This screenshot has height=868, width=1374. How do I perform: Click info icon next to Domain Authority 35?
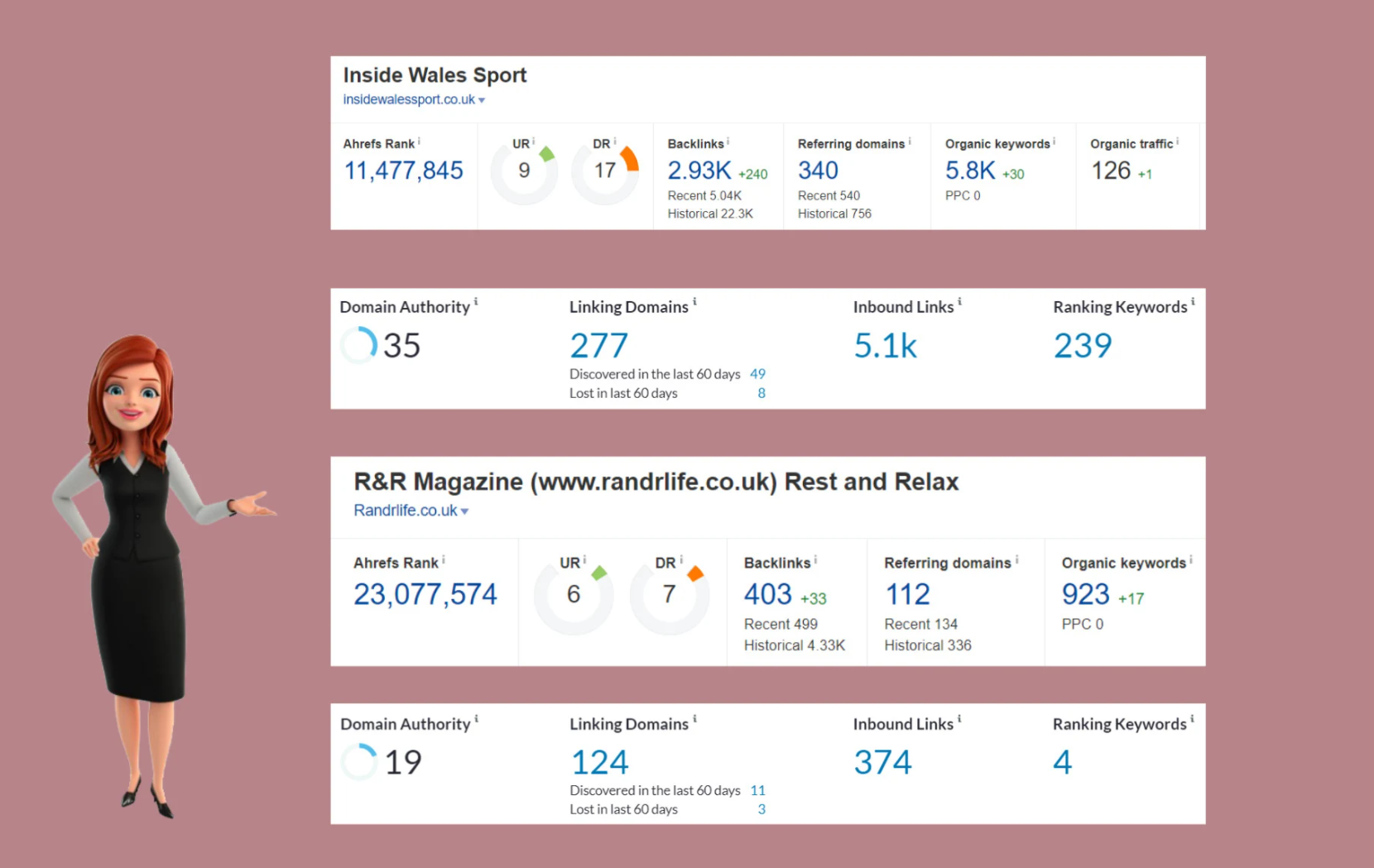476,303
